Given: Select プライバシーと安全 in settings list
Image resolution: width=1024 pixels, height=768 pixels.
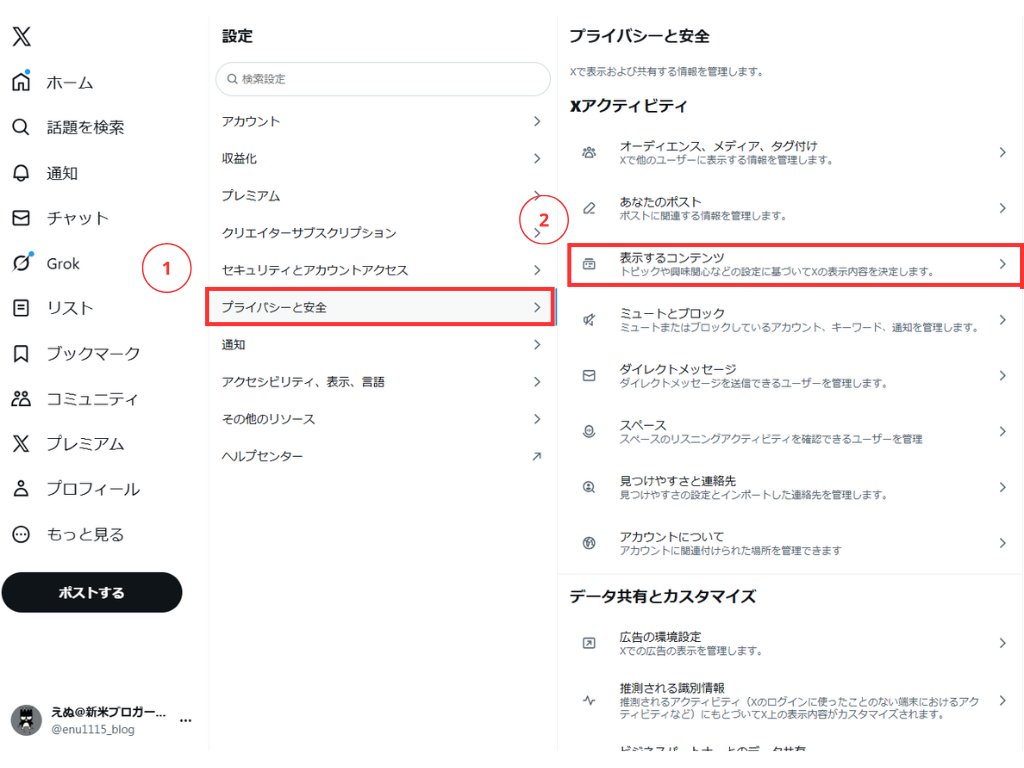Looking at the screenshot, I should (380, 307).
